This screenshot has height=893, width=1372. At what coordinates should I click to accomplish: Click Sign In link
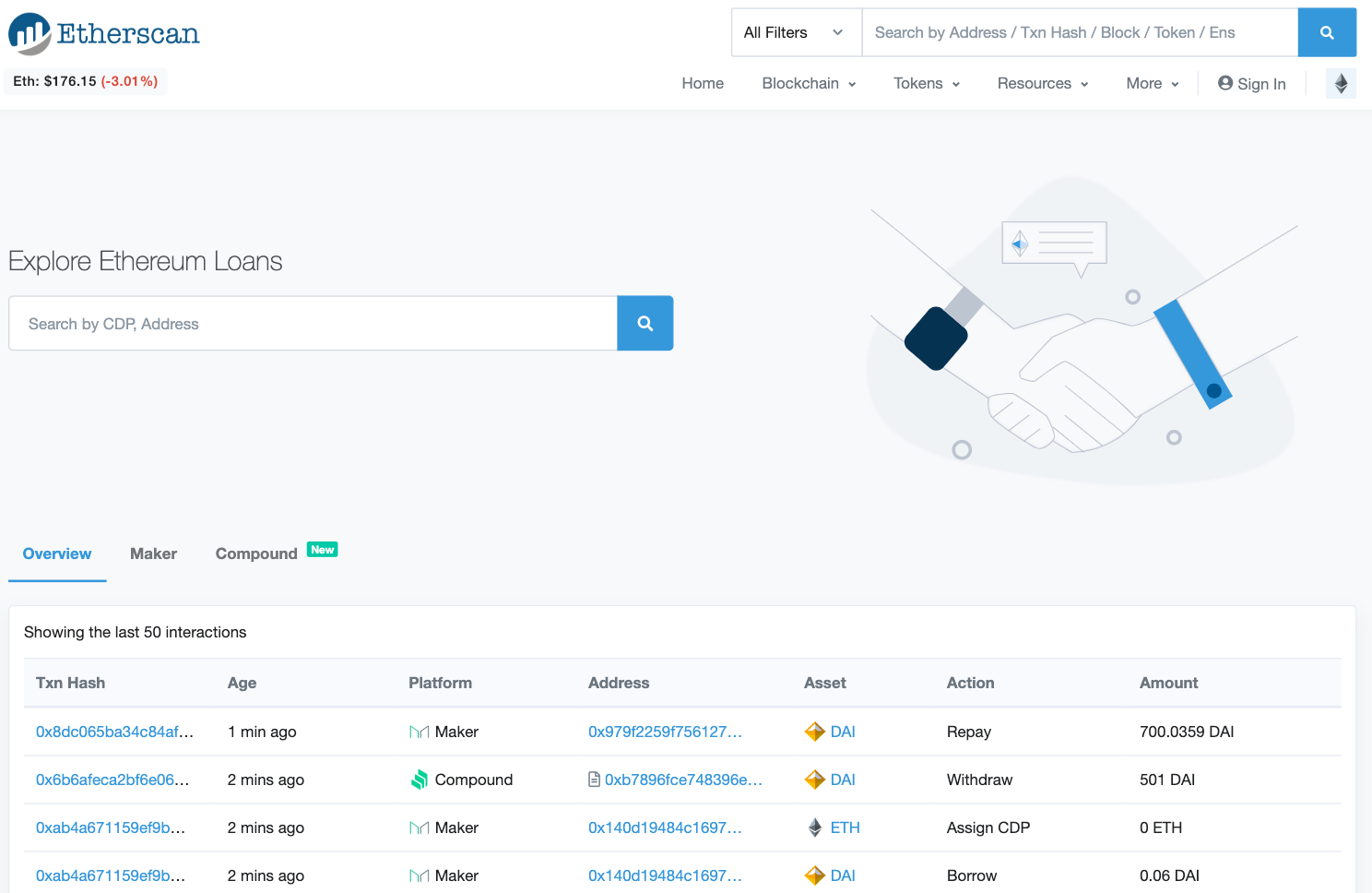click(x=1251, y=84)
